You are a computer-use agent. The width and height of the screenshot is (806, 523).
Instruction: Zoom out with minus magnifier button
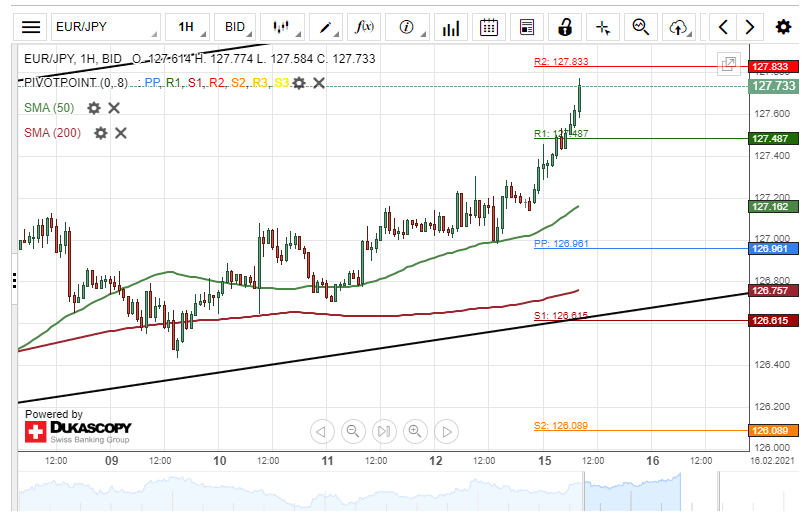[353, 431]
